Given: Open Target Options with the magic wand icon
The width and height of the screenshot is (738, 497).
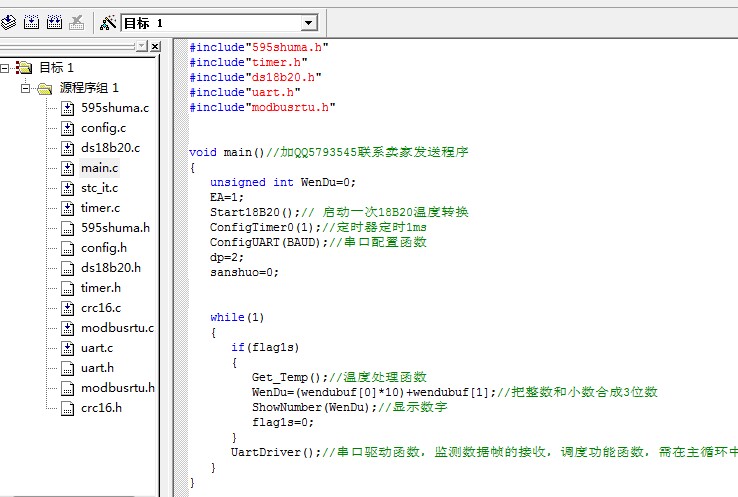Looking at the screenshot, I should pyautogui.click(x=108, y=22).
